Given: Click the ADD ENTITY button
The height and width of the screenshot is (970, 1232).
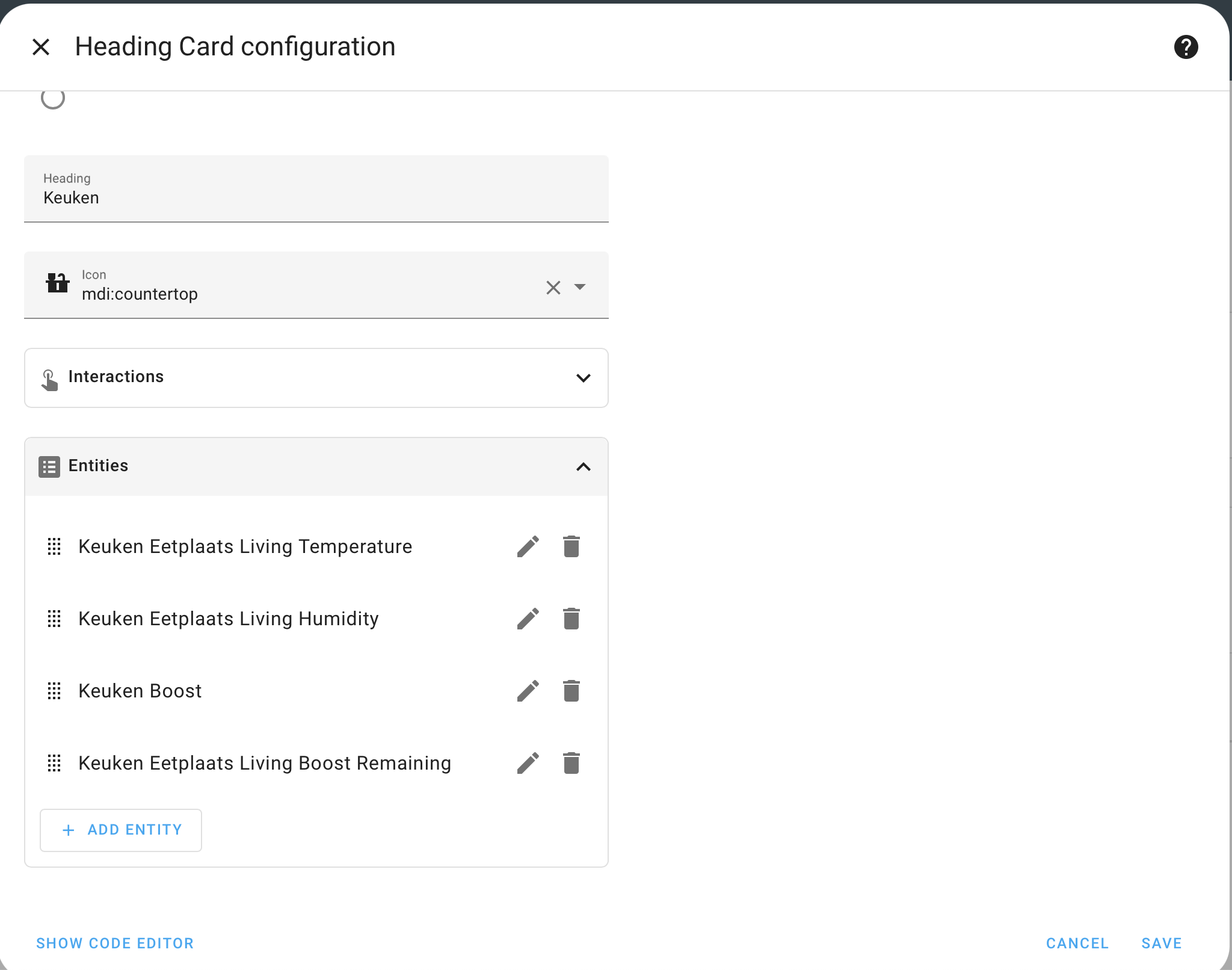Looking at the screenshot, I should click(121, 830).
